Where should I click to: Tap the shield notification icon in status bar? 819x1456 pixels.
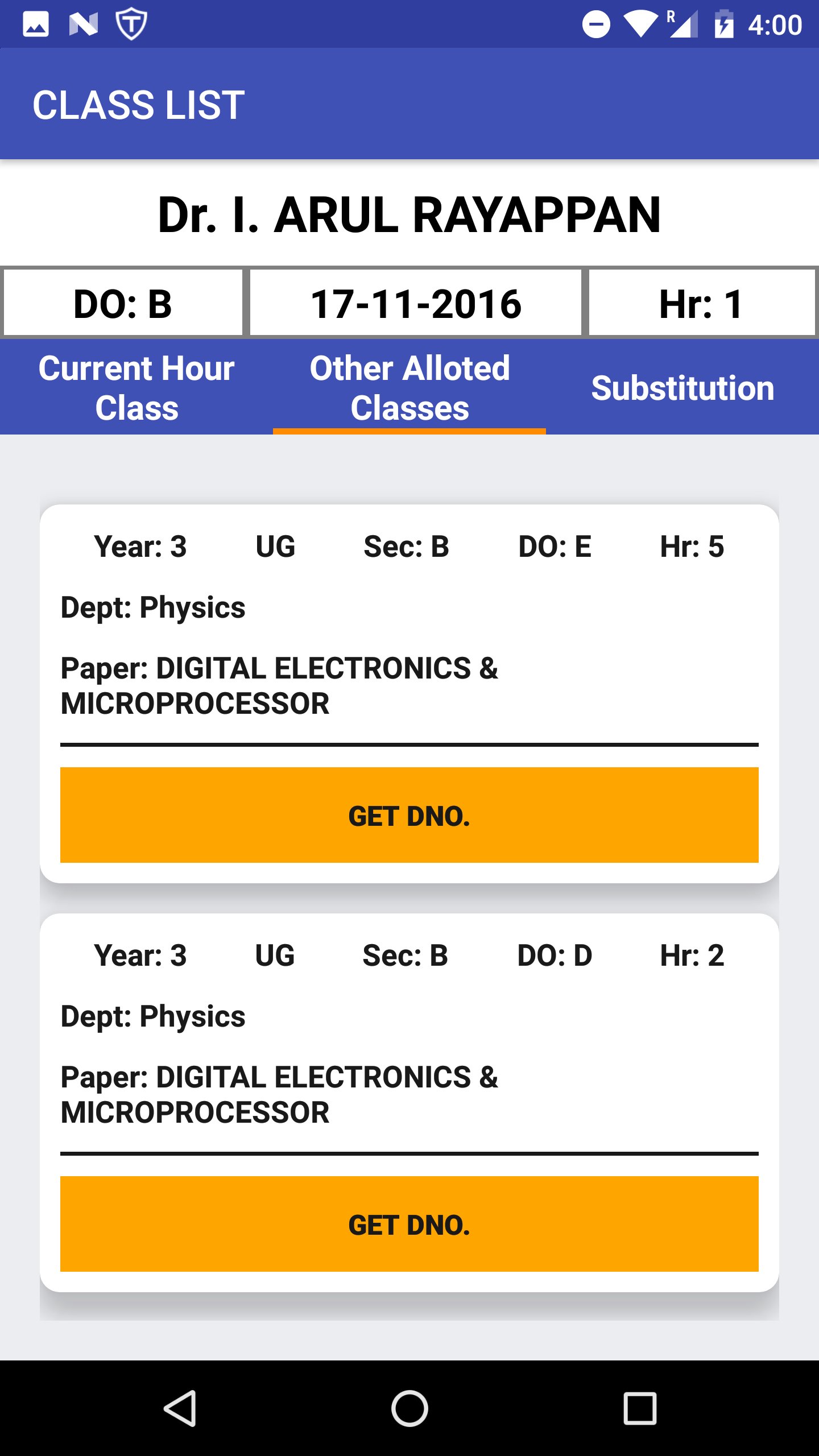click(131, 24)
